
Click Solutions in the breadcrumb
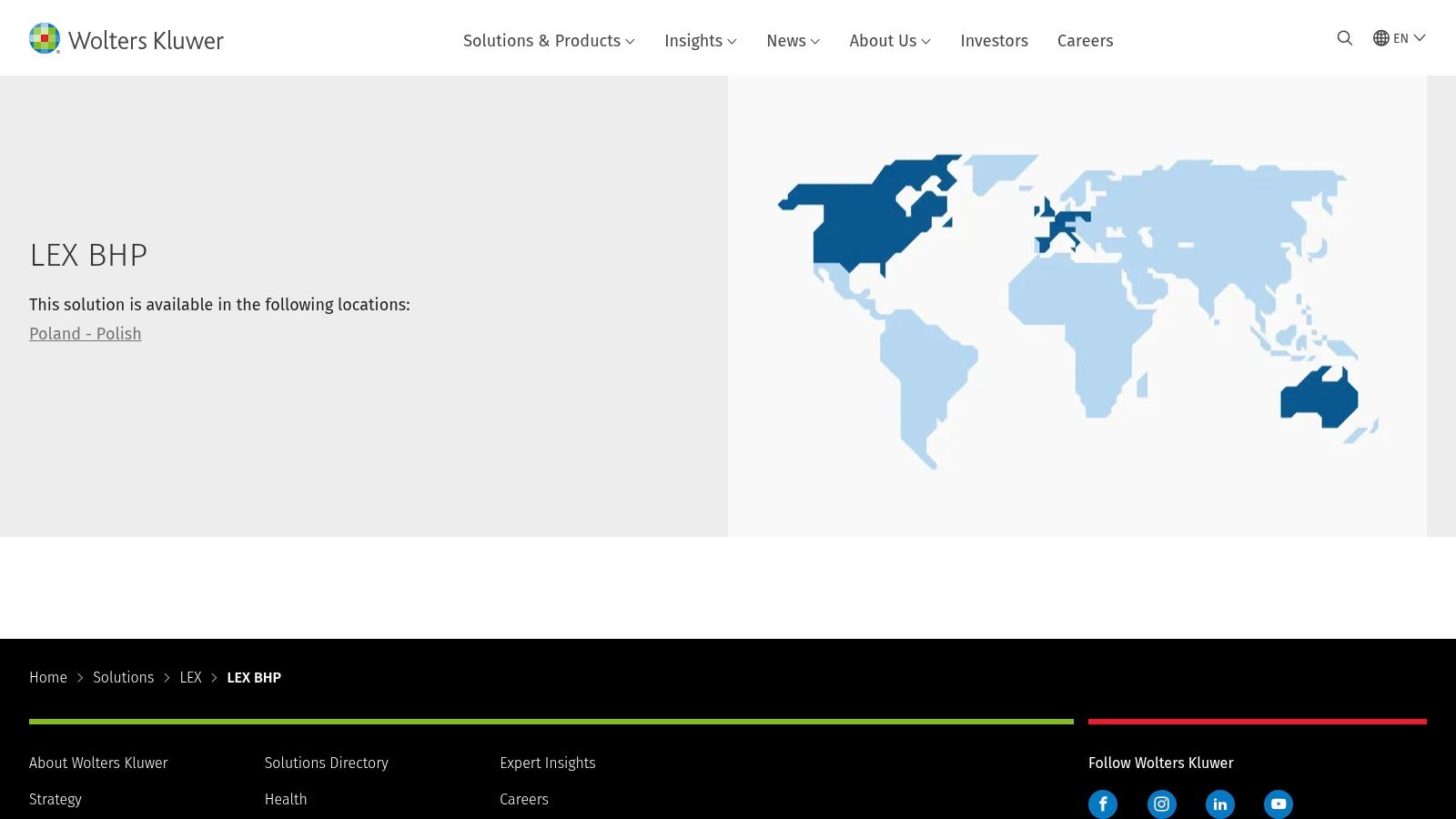coord(123,678)
